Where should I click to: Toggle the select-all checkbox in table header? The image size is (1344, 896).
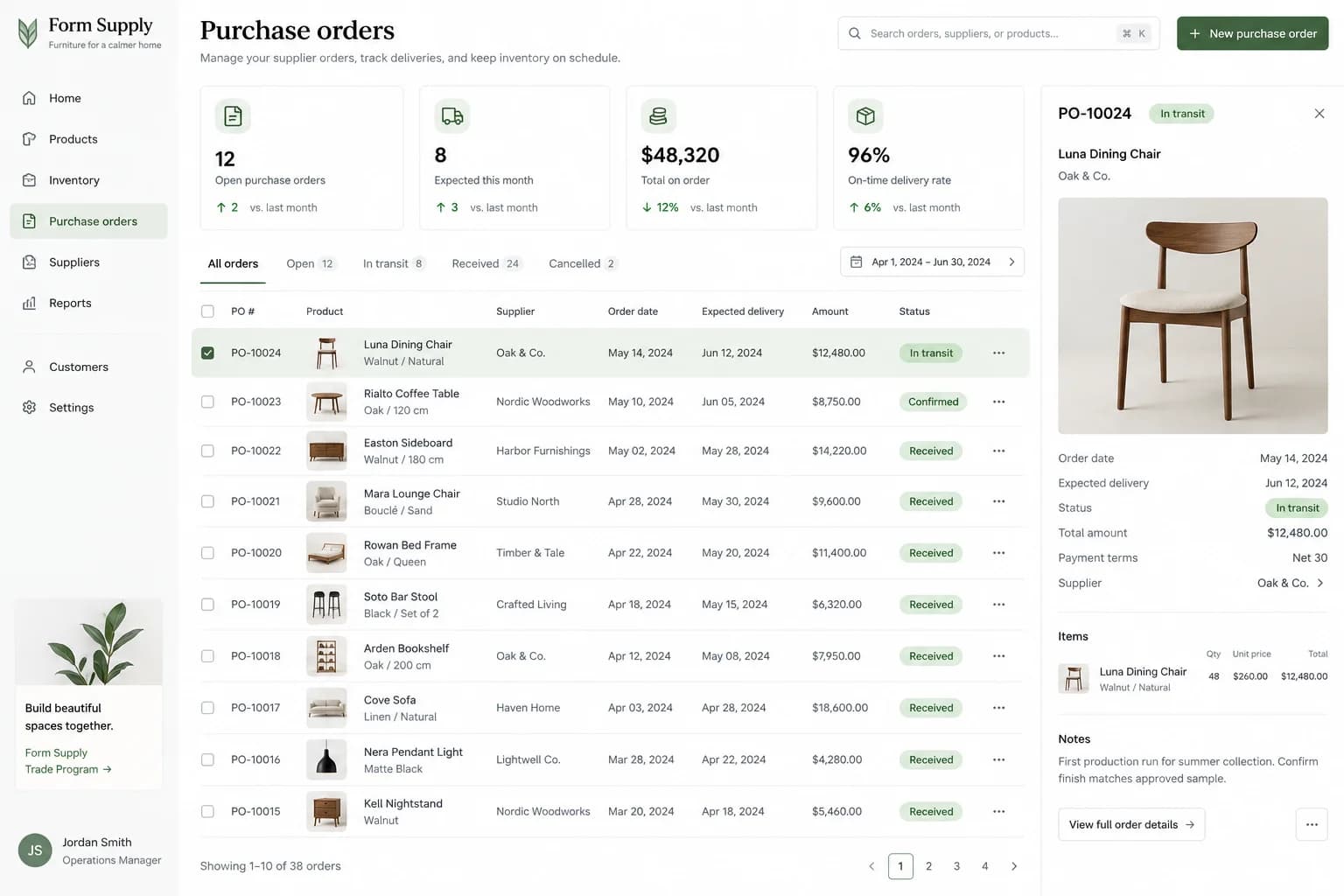click(207, 311)
